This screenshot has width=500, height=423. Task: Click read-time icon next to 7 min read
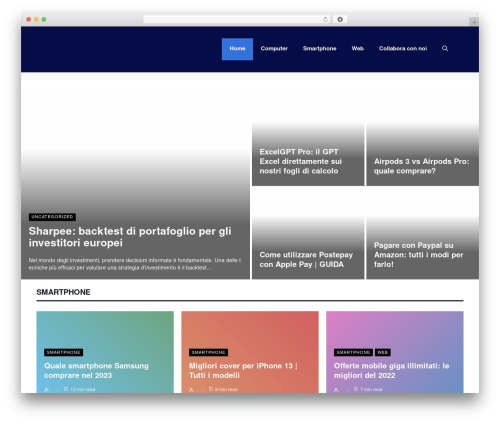356,389
